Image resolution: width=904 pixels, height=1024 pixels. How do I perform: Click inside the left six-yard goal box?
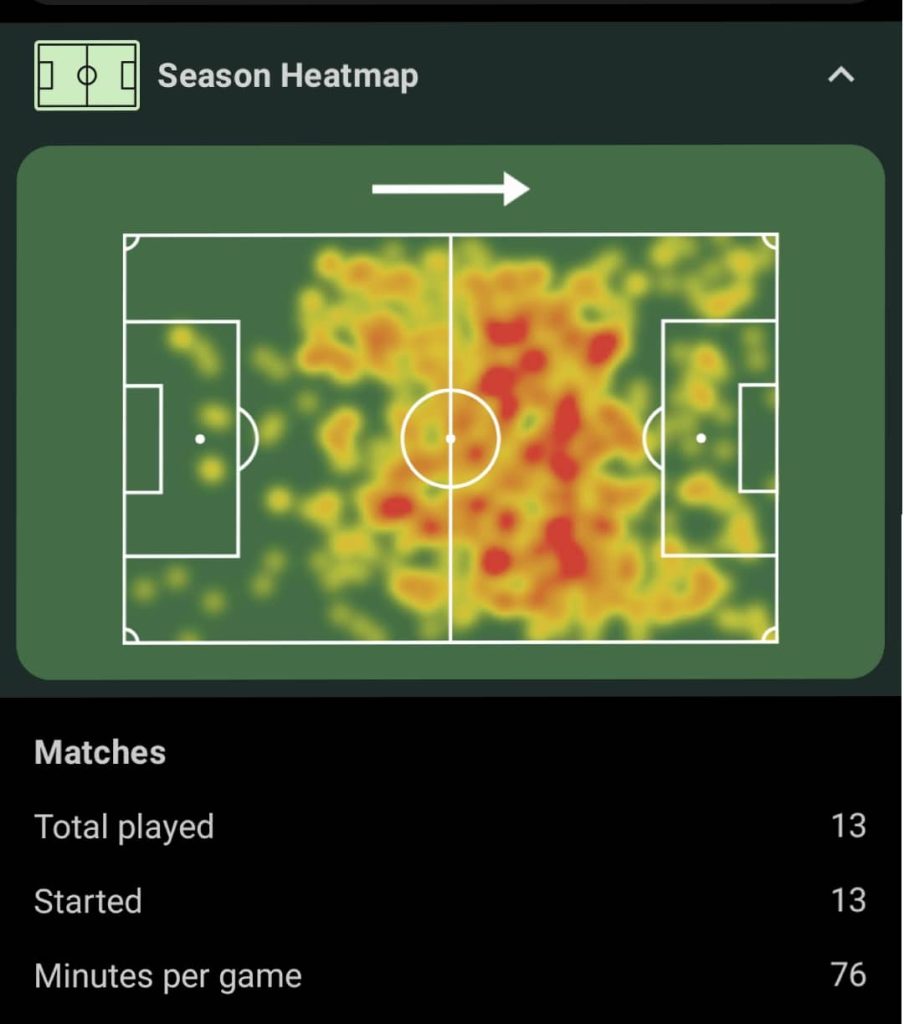(143, 439)
